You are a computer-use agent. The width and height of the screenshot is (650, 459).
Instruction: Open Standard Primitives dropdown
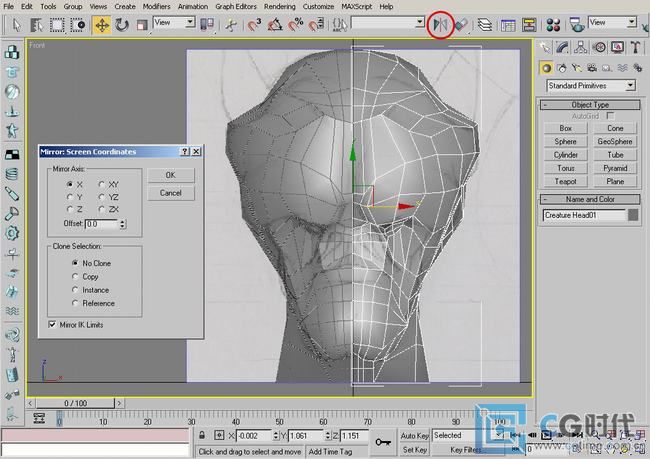pyautogui.click(x=591, y=86)
